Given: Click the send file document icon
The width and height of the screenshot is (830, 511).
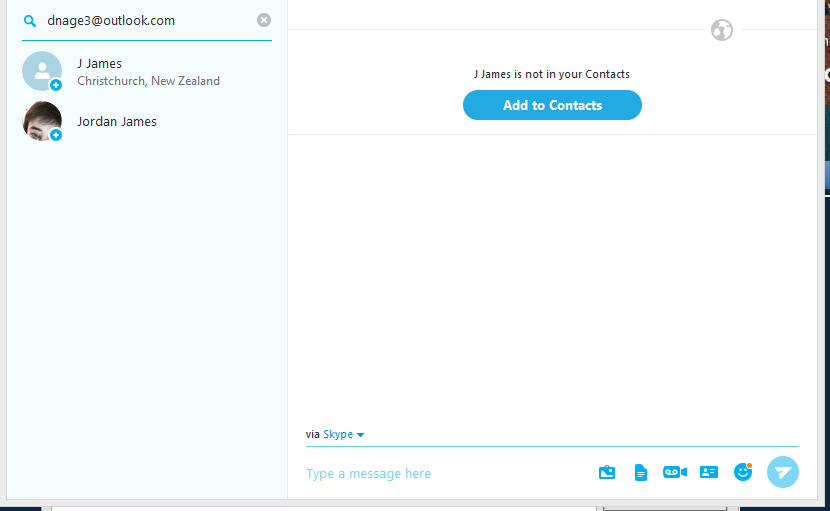Looking at the screenshot, I should coord(641,472).
